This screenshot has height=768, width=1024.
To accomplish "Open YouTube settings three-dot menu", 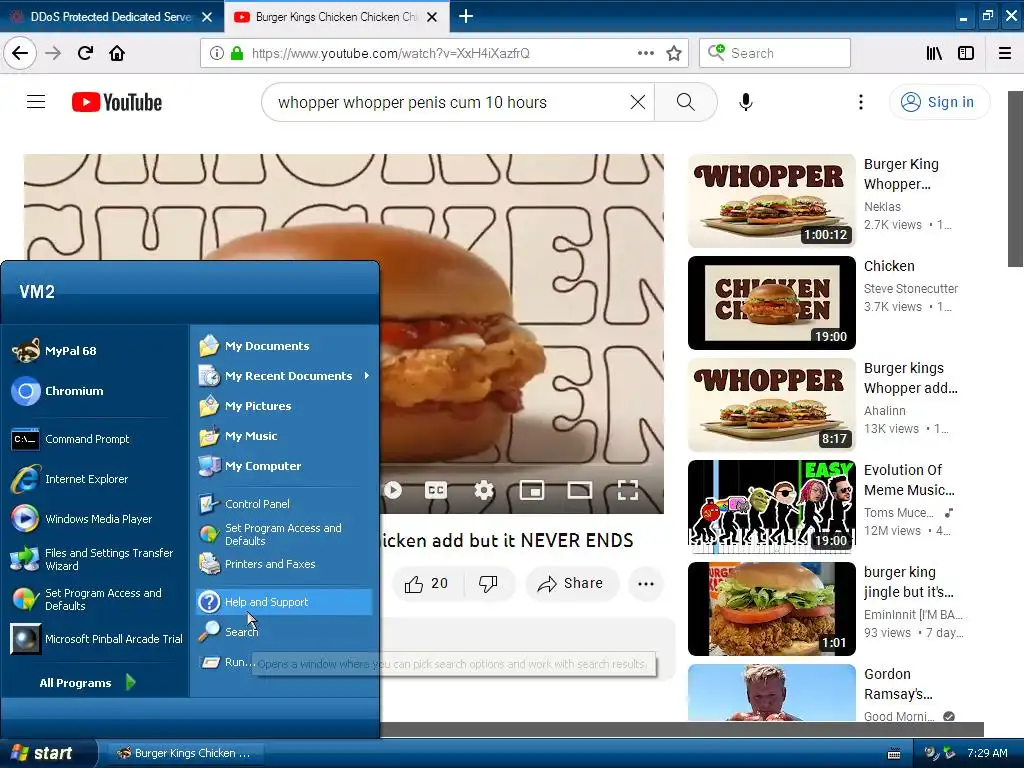I will [861, 102].
